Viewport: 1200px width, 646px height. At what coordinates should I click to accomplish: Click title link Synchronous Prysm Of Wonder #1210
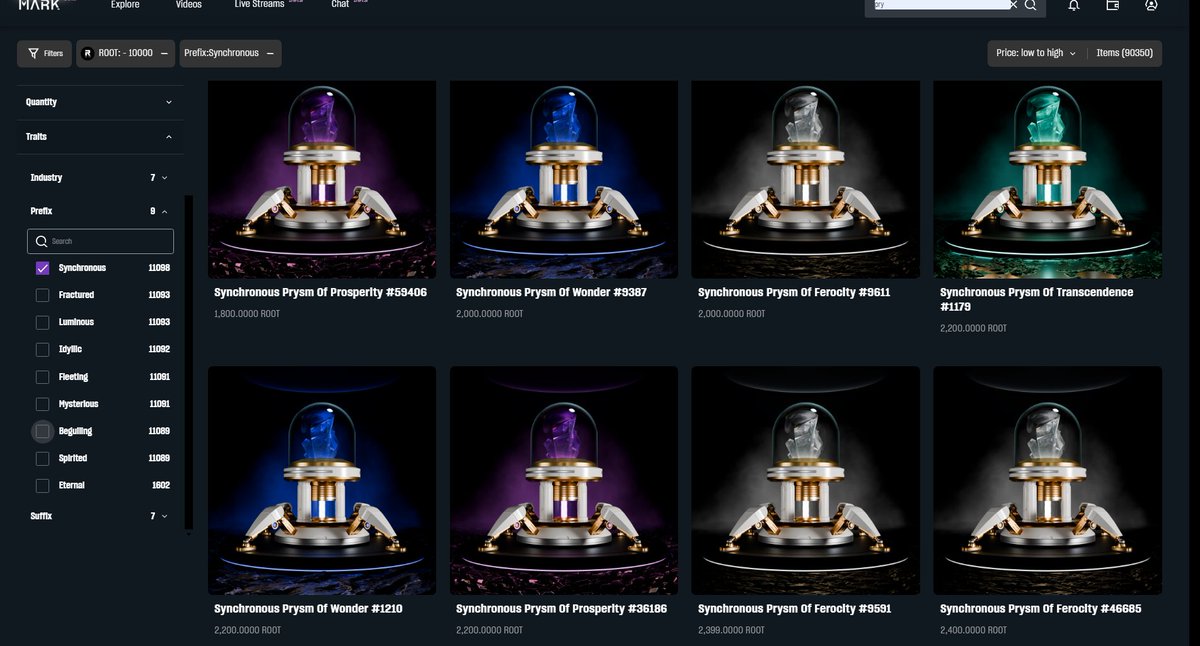pos(308,609)
